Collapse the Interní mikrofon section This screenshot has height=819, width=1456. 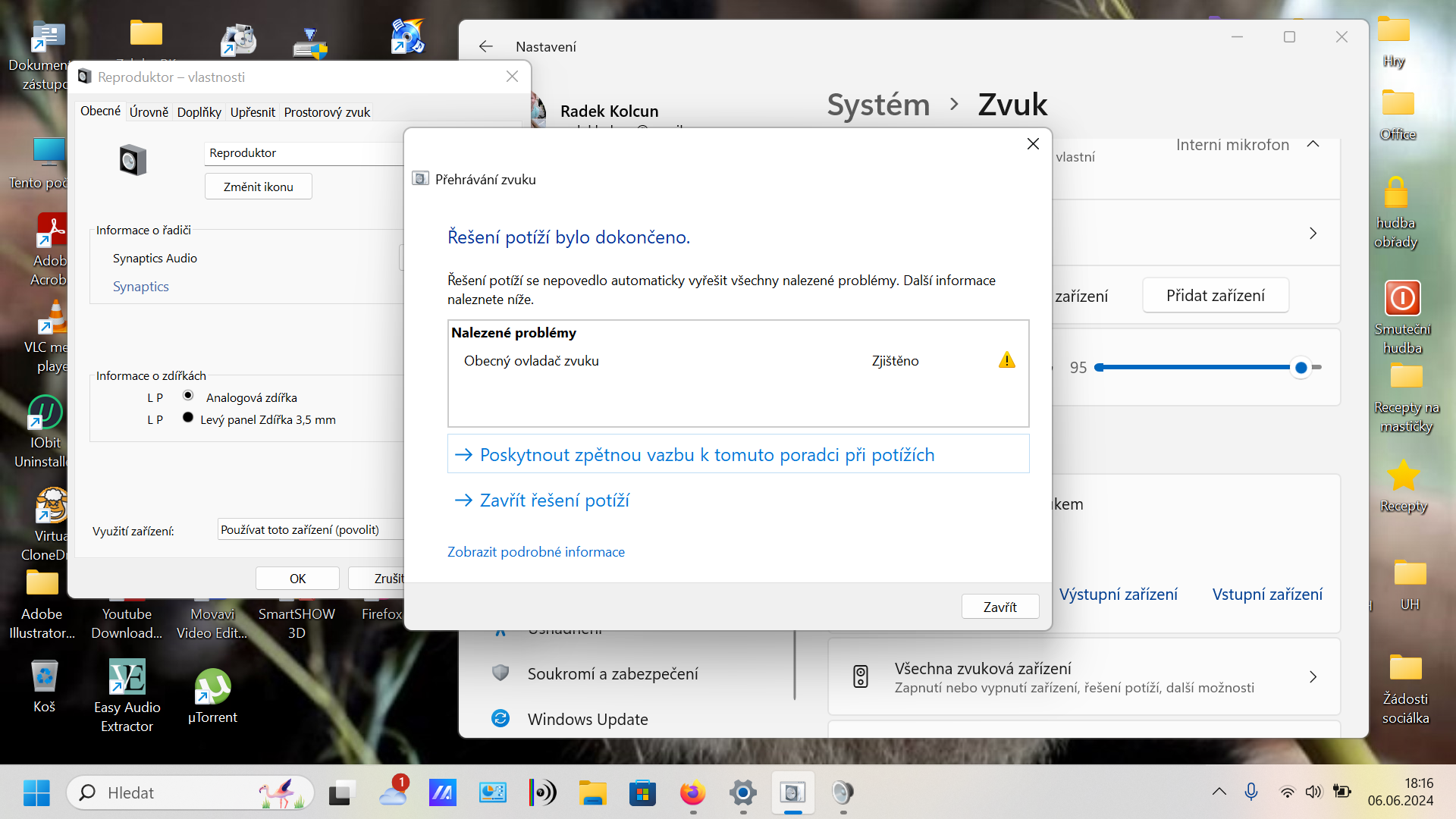click(1313, 144)
